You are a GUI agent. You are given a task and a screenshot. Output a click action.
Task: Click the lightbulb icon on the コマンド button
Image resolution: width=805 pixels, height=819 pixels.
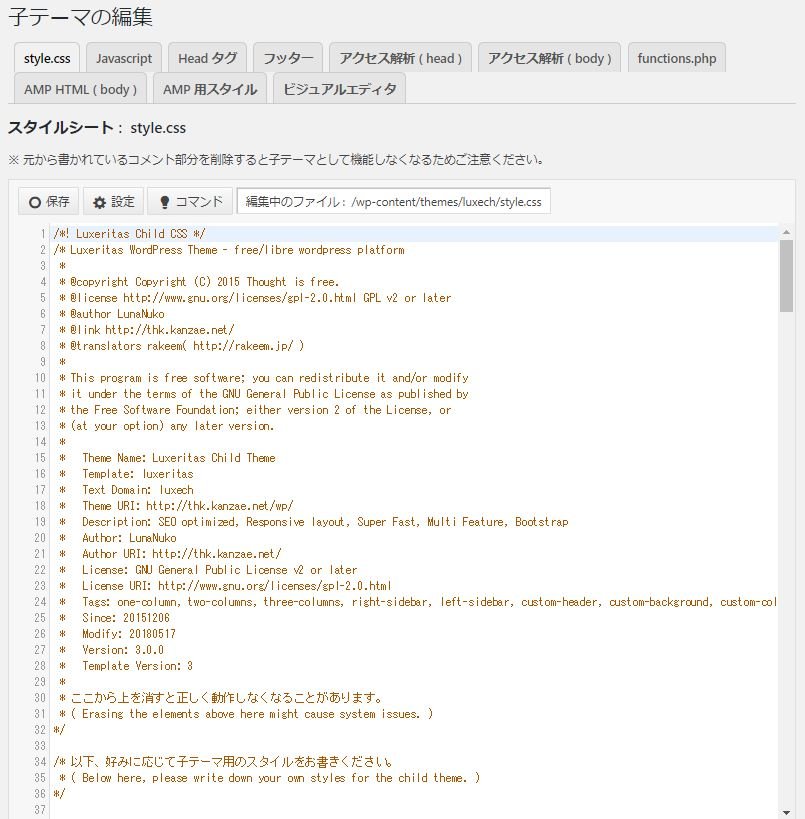165,202
